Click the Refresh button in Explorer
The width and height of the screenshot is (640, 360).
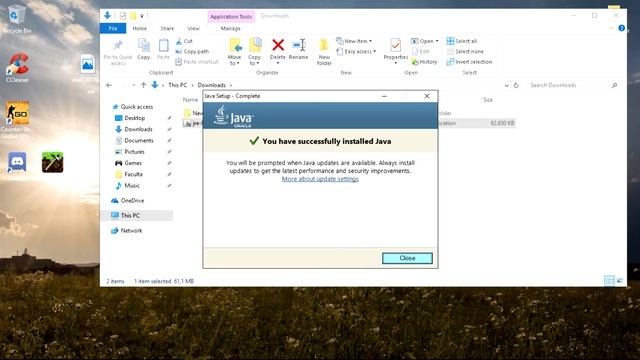(516, 85)
